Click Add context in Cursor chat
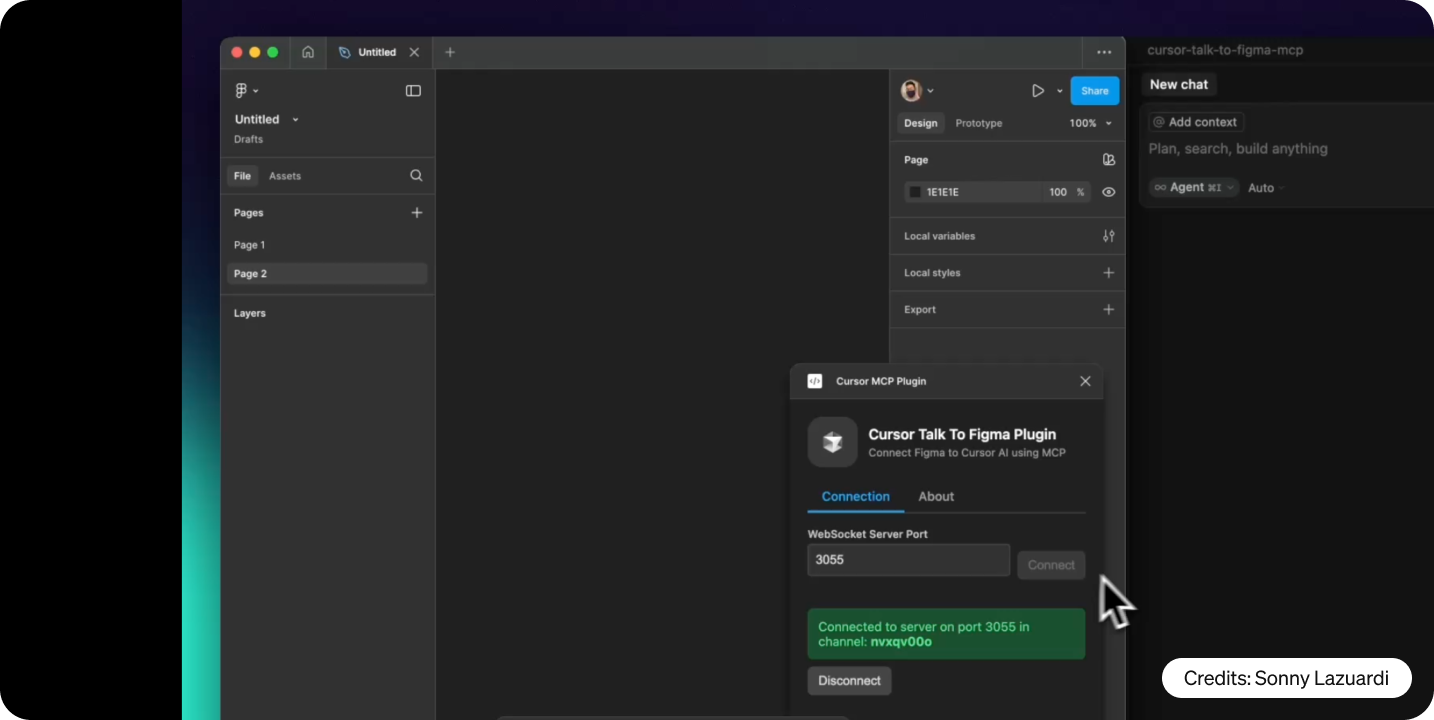This screenshot has height=720, width=1434. point(1196,122)
